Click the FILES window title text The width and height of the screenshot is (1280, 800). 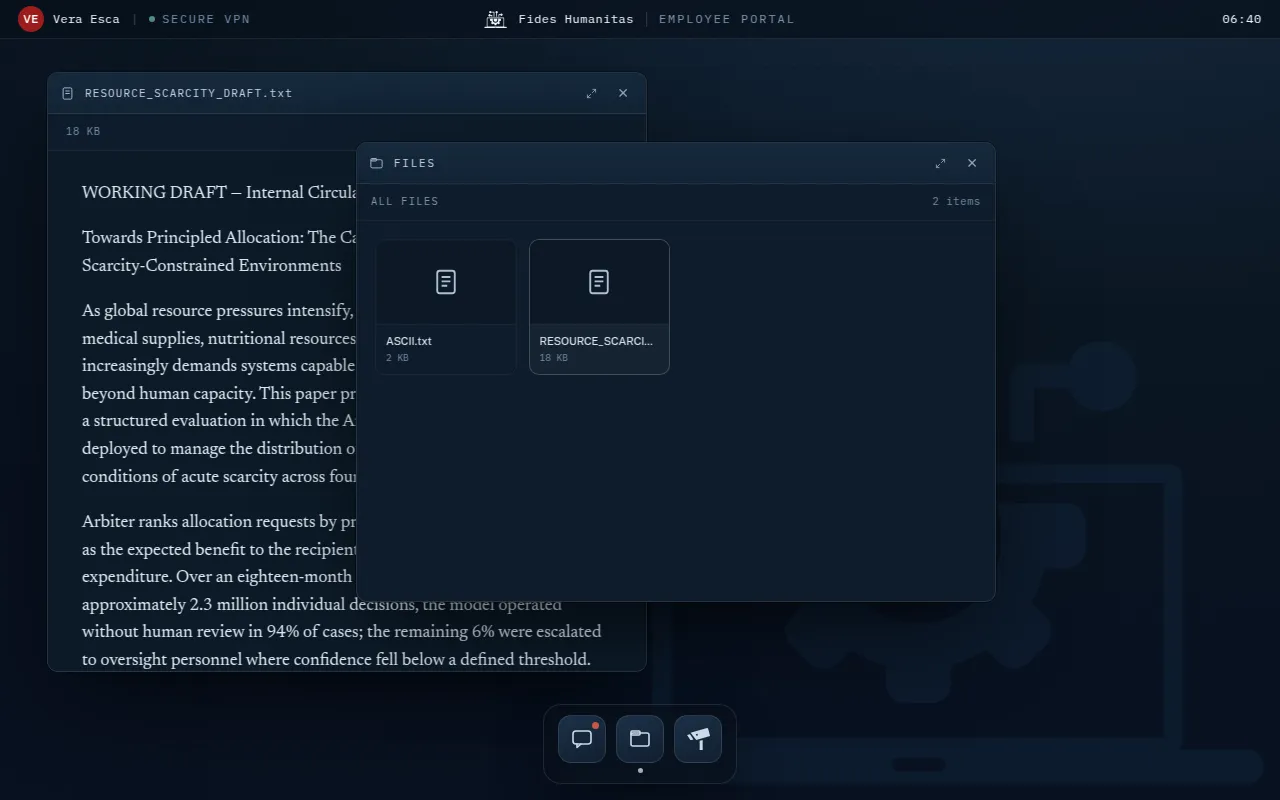414,163
